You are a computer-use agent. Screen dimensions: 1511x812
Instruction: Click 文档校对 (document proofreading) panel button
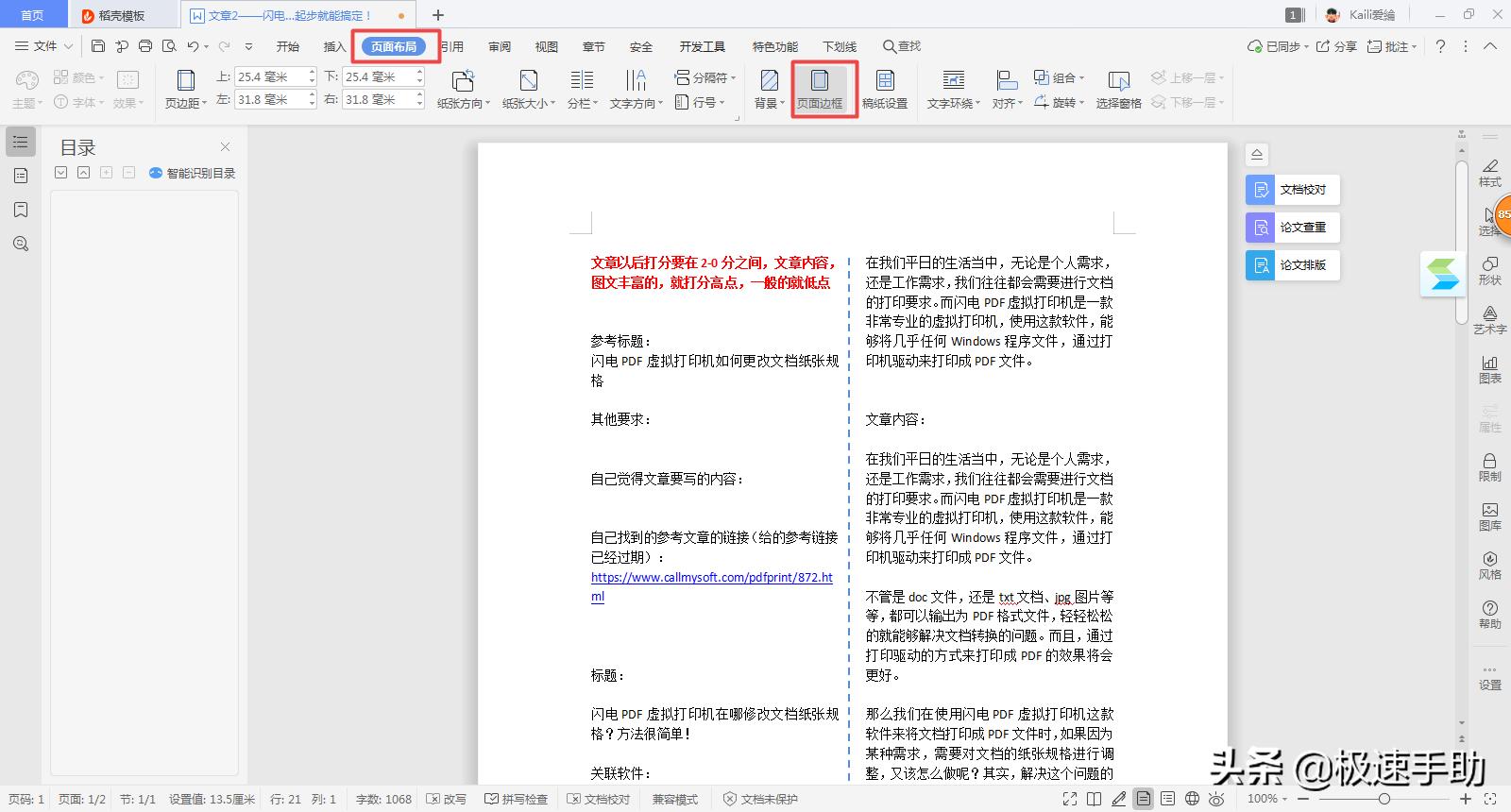(x=1292, y=190)
